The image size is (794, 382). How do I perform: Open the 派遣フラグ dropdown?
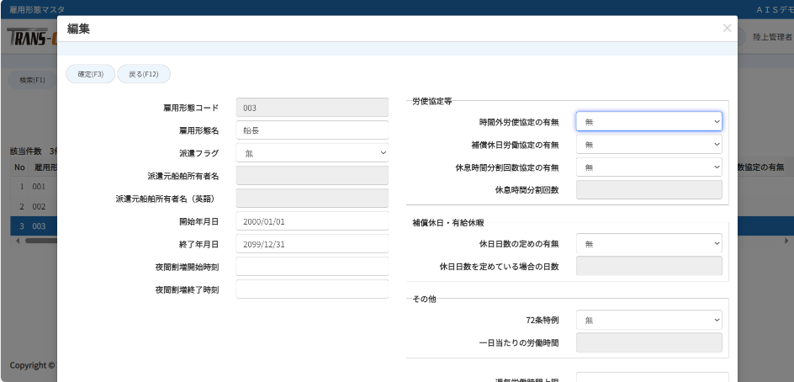(312, 152)
